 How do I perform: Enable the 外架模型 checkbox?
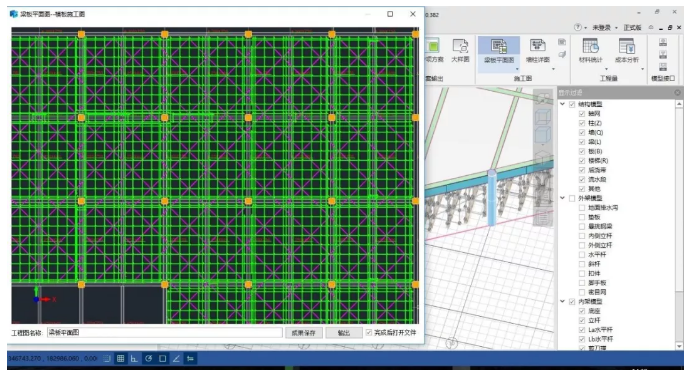[x=572, y=198]
